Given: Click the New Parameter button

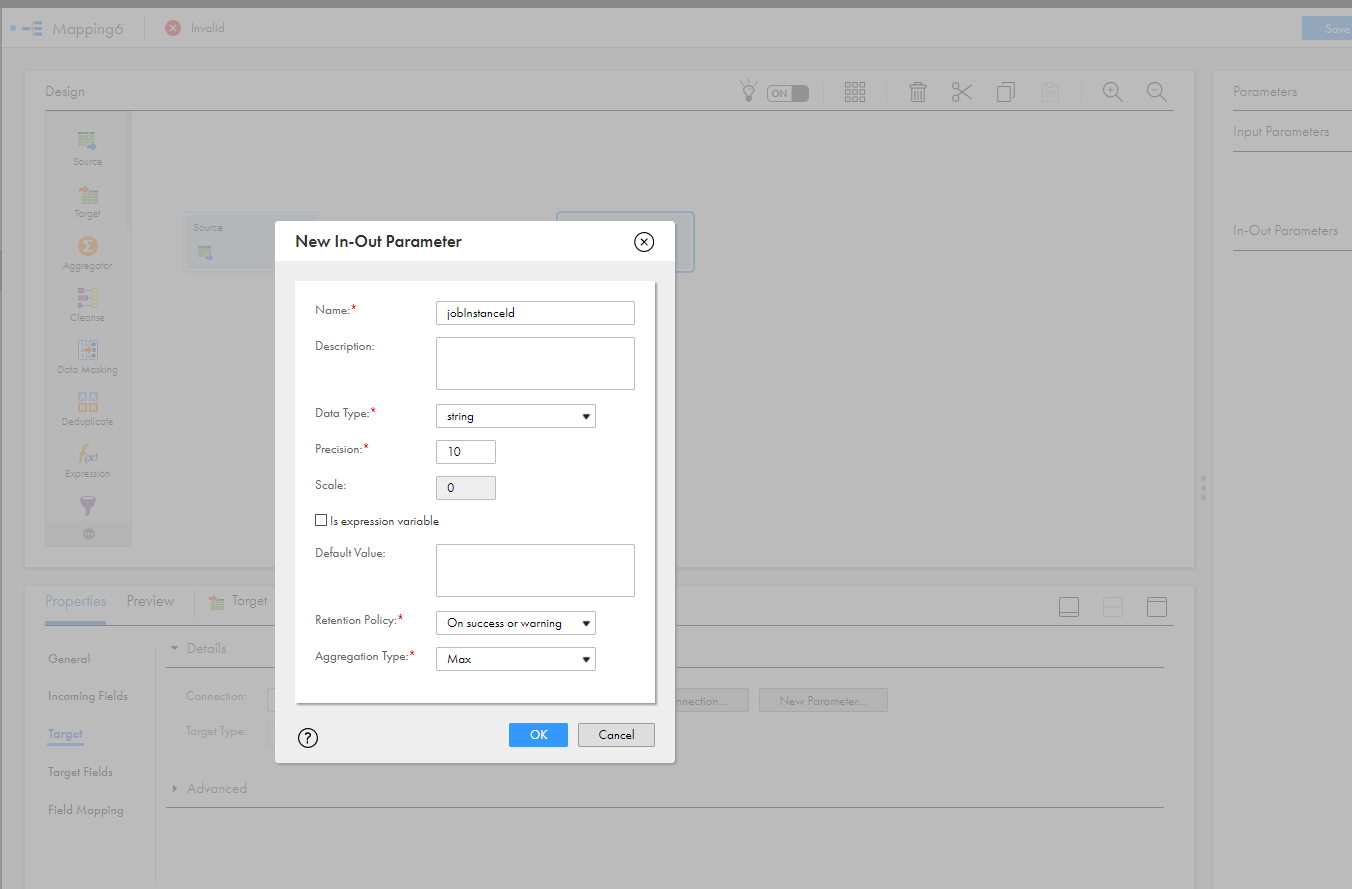Looking at the screenshot, I should (x=823, y=701).
